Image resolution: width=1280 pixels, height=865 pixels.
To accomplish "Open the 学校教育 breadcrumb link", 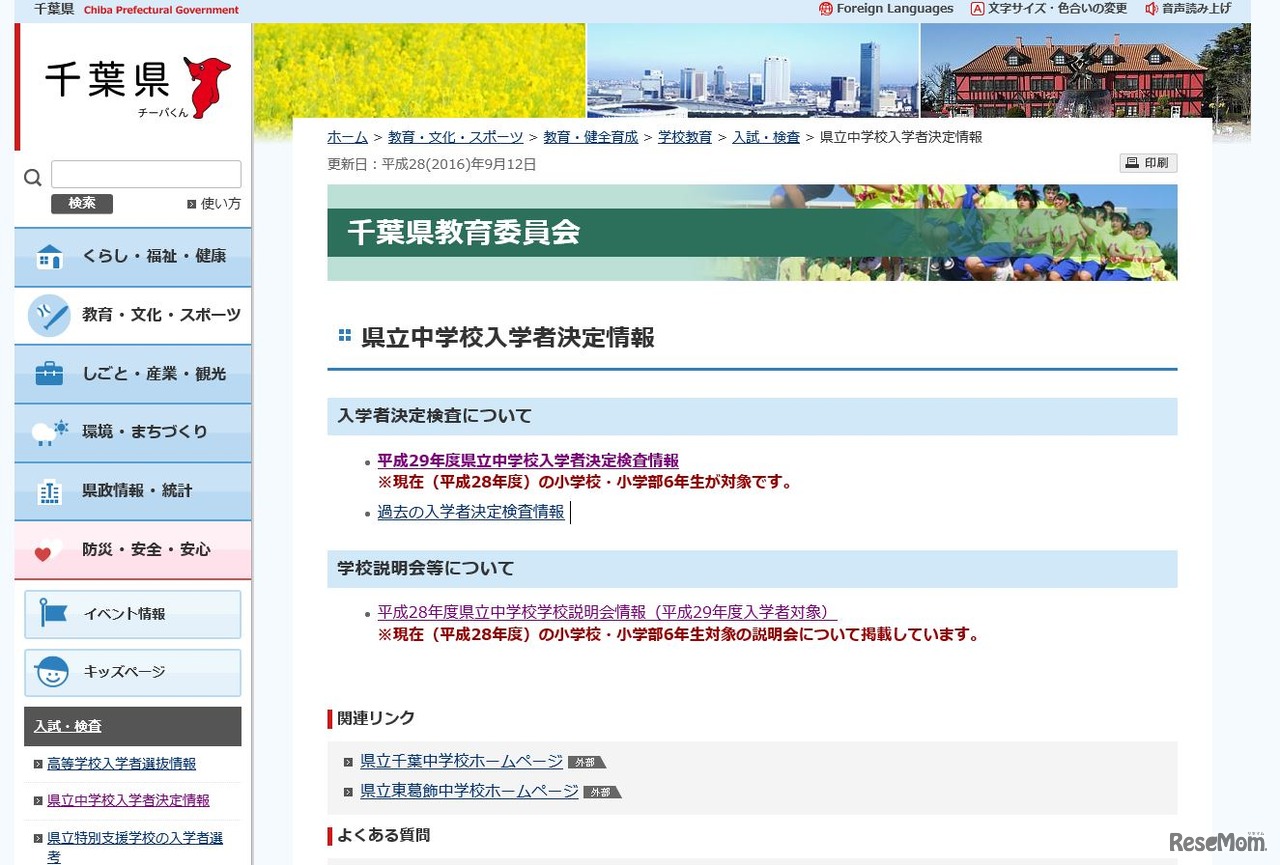I will (x=685, y=137).
